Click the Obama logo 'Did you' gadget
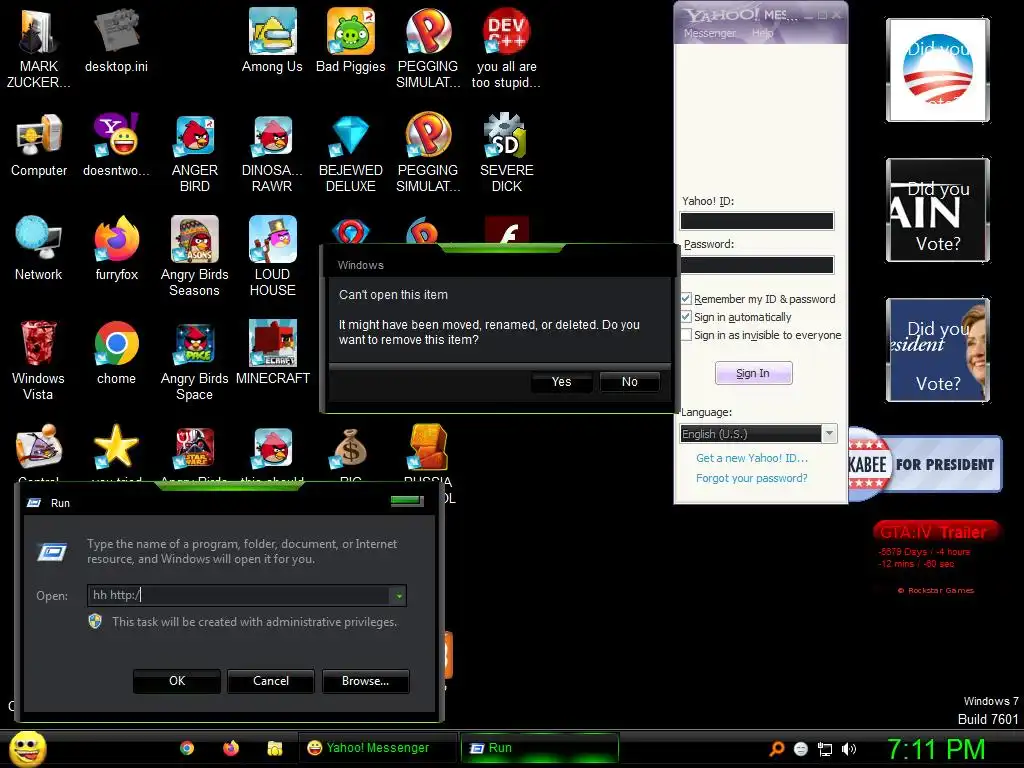 tap(938, 70)
